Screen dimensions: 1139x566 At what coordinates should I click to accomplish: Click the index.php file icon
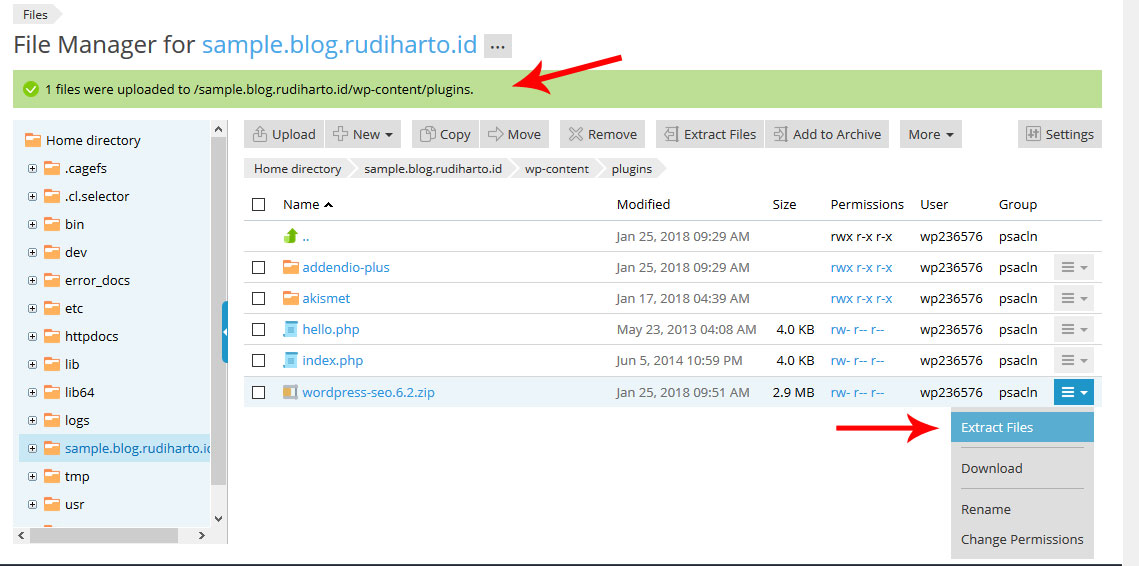coord(291,360)
